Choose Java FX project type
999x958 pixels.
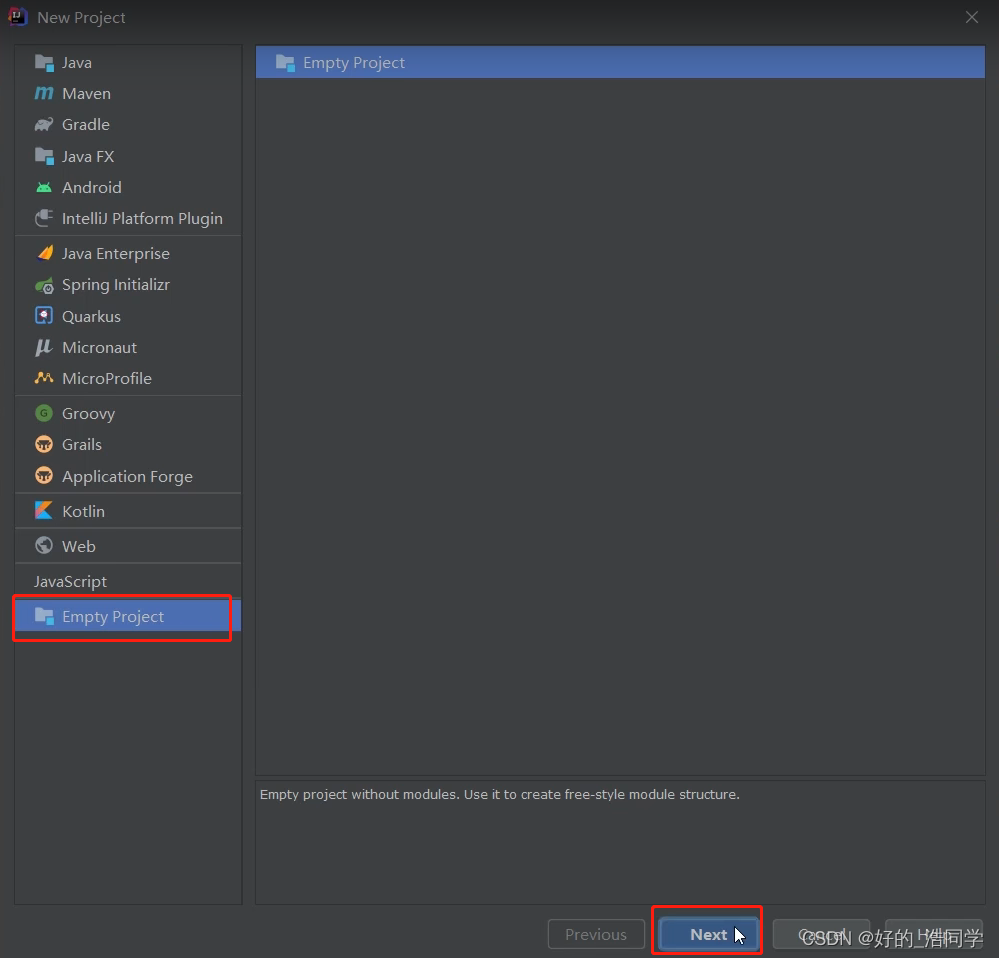click(128, 156)
